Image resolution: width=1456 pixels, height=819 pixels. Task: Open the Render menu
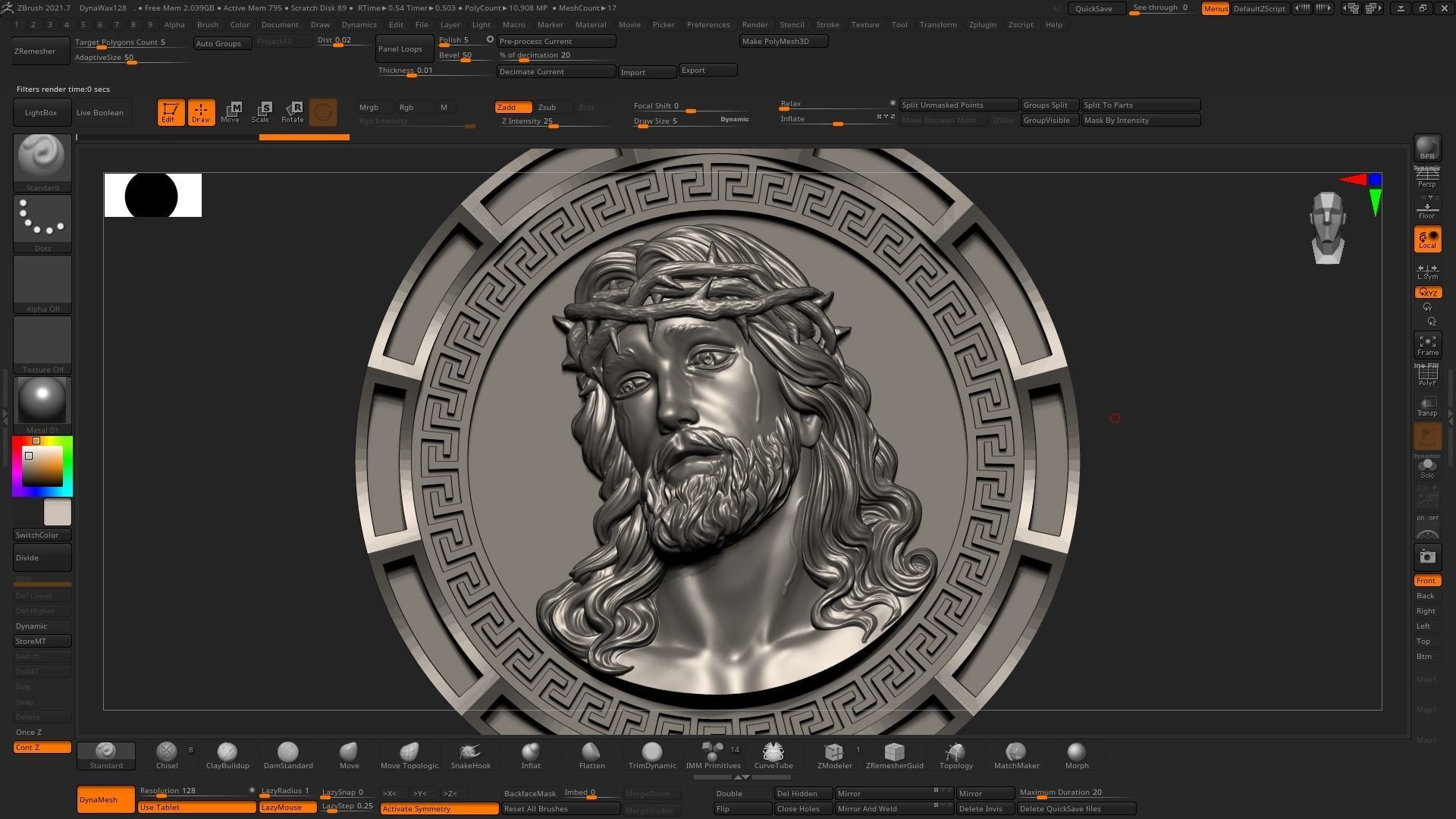tap(755, 24)
